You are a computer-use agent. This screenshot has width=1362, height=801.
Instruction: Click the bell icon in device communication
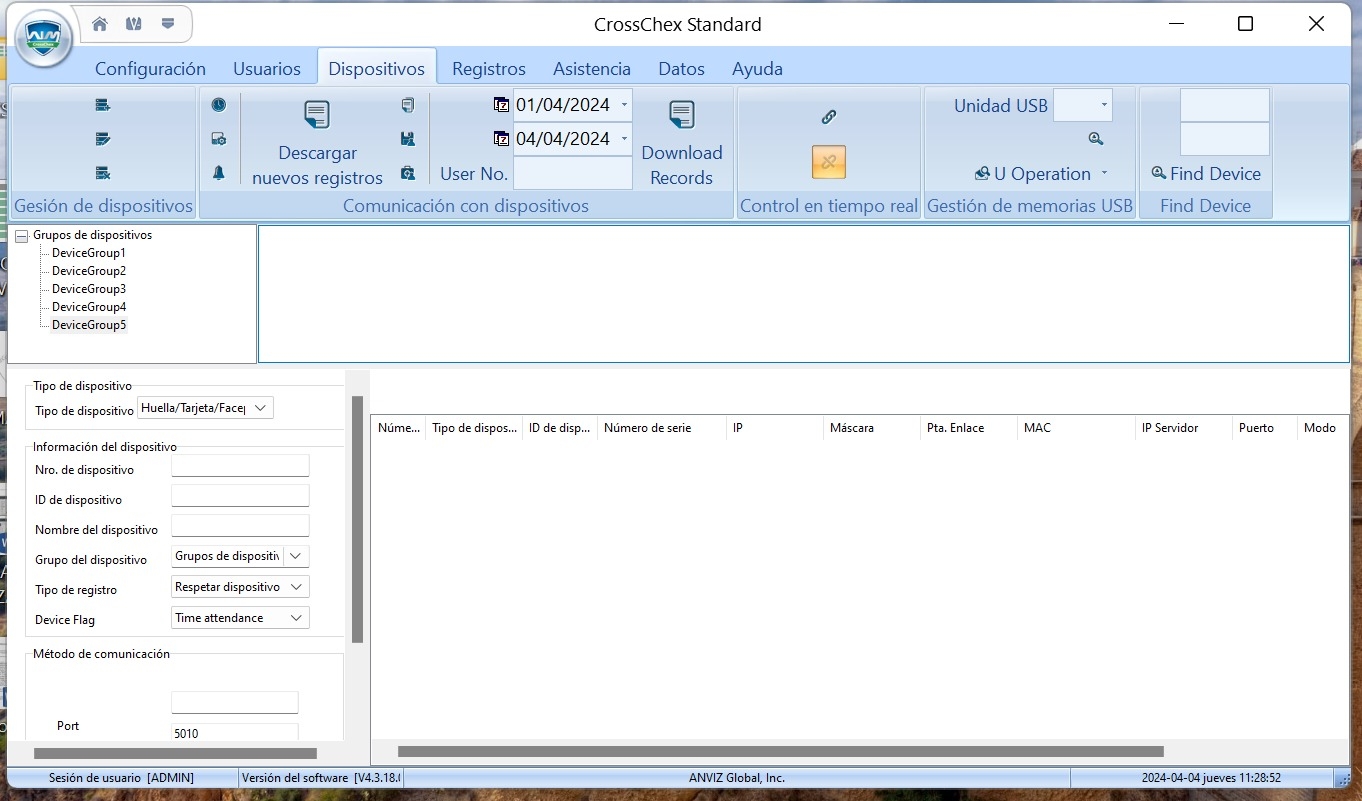(x=218, y=173)
